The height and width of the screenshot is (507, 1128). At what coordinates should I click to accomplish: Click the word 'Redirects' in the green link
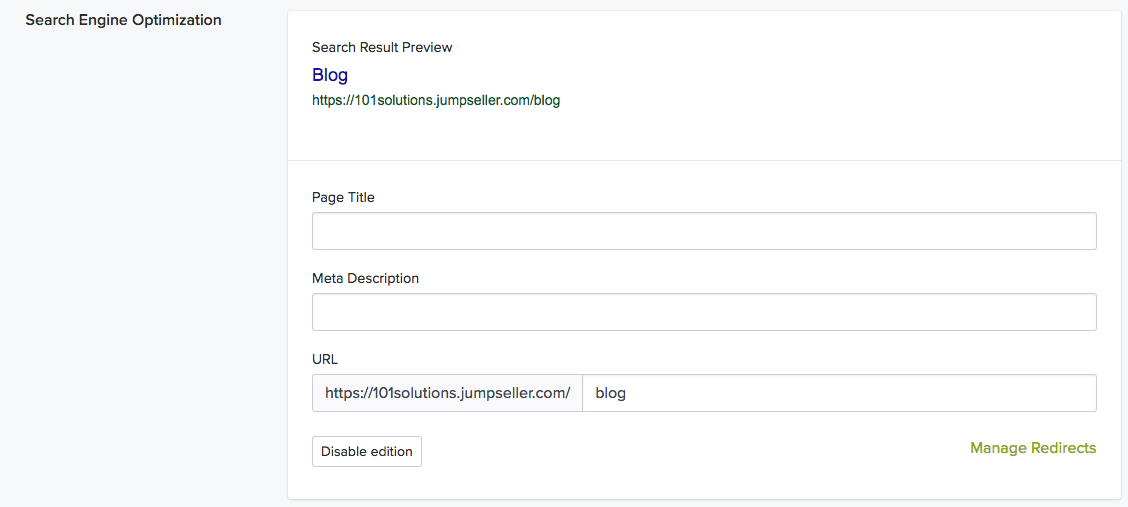tap(1062, 448)
